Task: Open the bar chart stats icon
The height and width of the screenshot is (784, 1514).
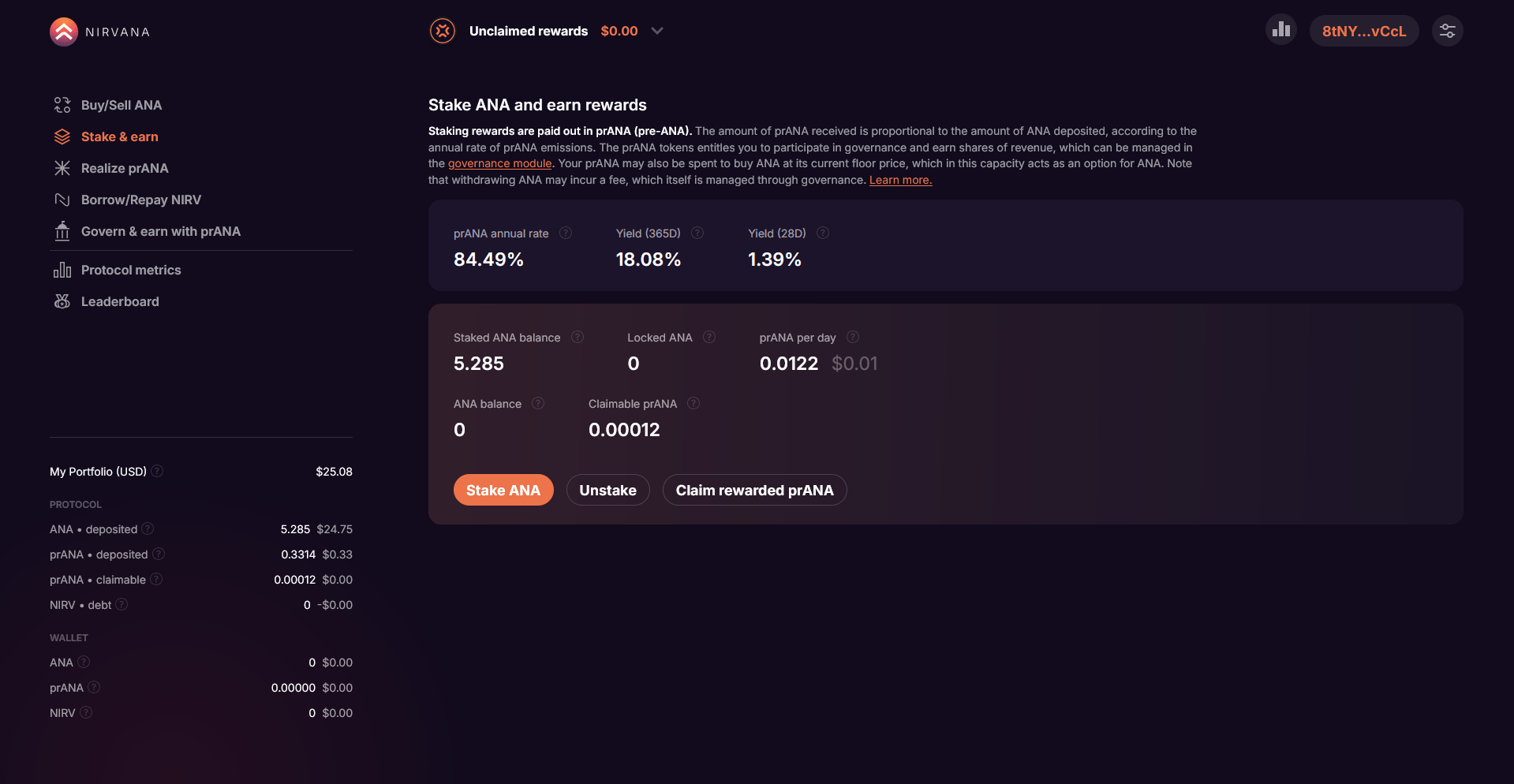Action: coord(1281,30)
